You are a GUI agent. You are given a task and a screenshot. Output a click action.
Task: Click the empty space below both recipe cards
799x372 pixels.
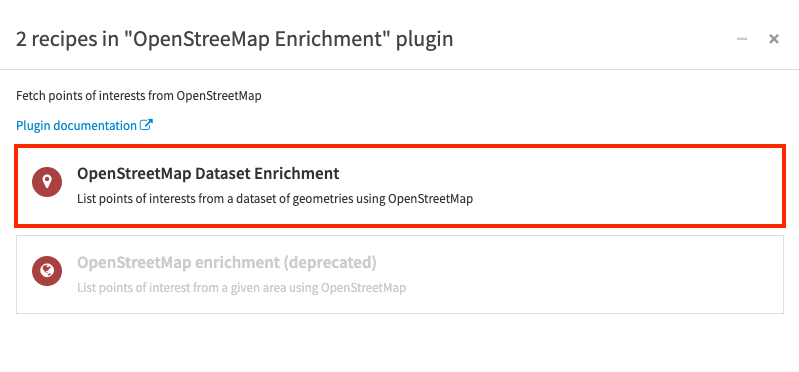[400, 341]
